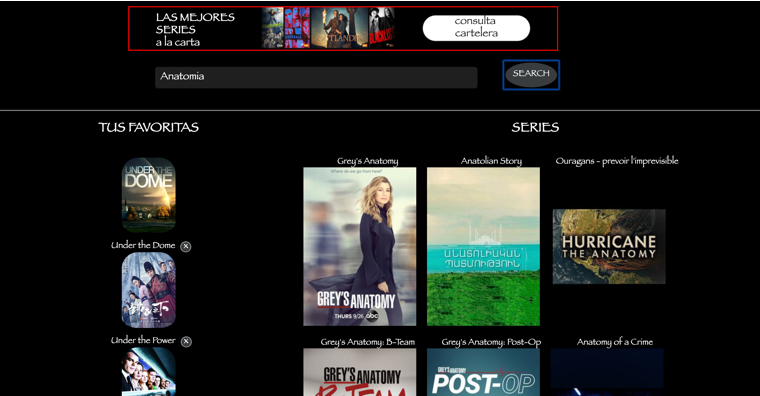Select the Hurricane The Anatomy poster
The width and height of the screenshot is (760, 396).
(609, 246)
